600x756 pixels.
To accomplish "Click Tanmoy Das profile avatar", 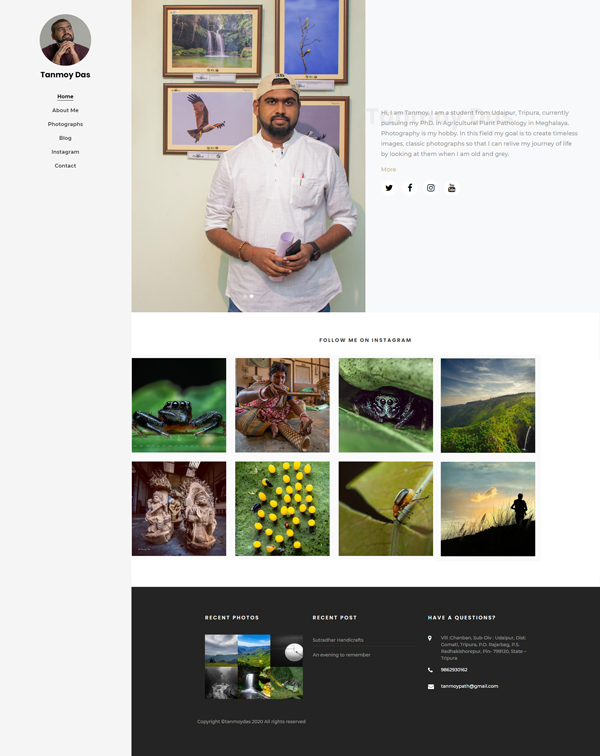I will click(x=65, y=40).
